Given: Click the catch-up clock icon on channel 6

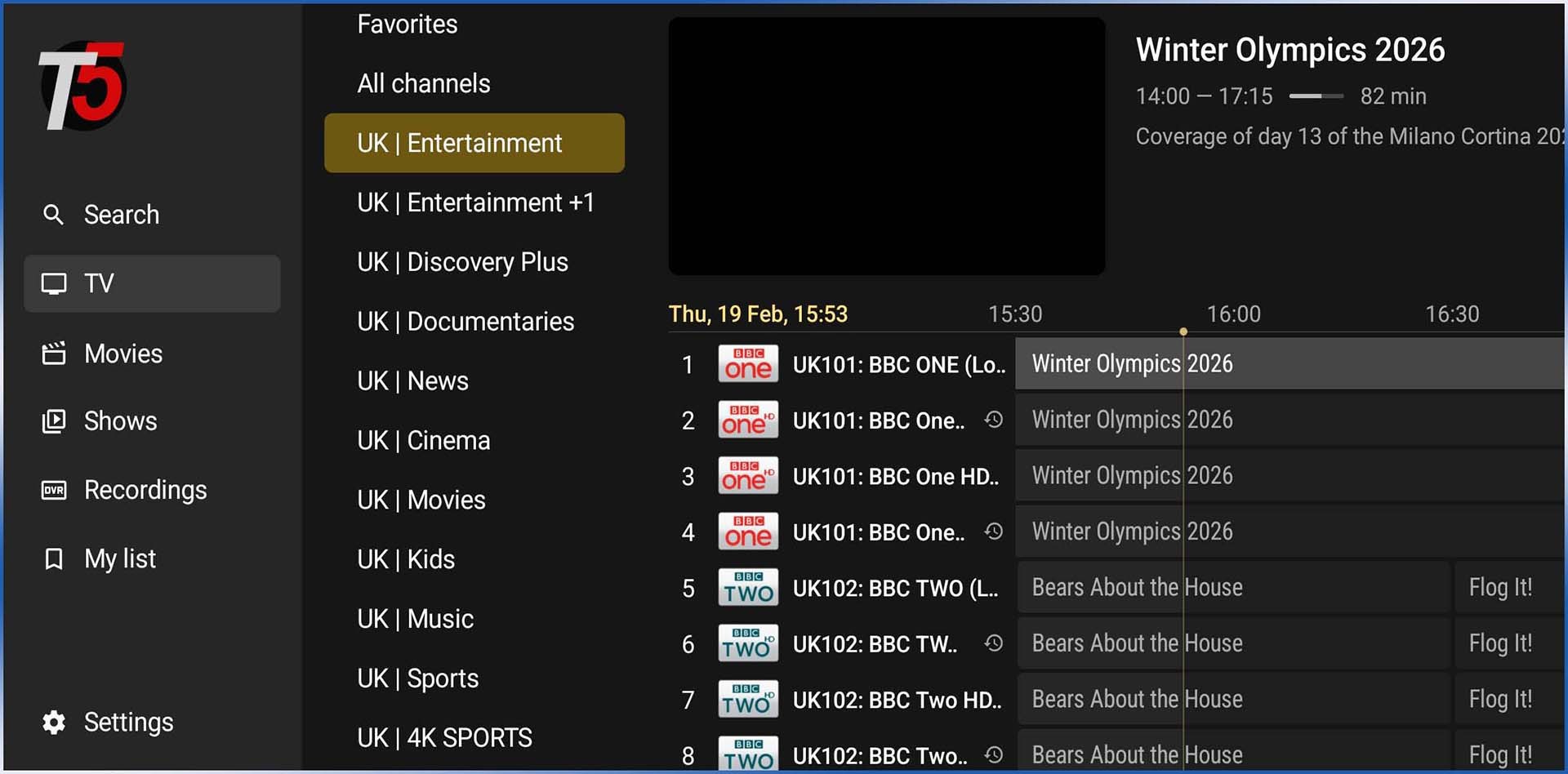Looking at the screenshot, I should pos(993,643).
